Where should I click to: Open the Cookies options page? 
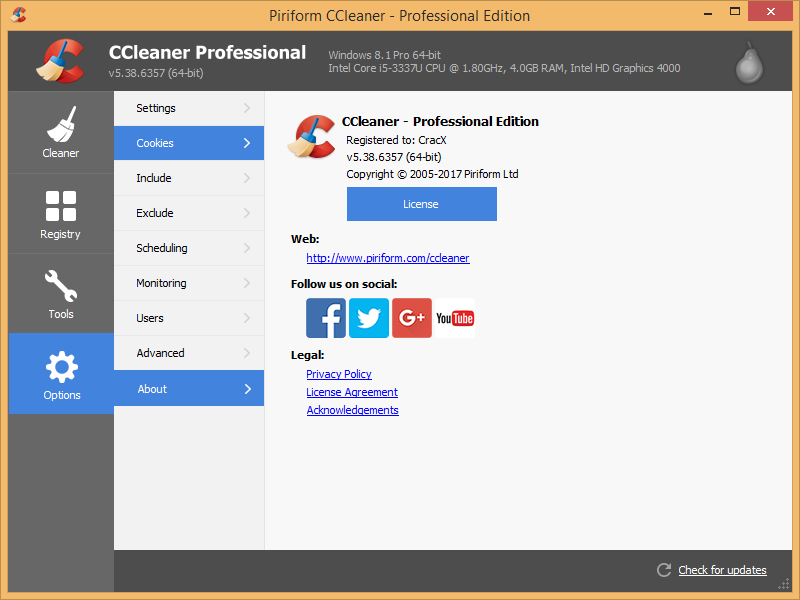coord(189,143)
